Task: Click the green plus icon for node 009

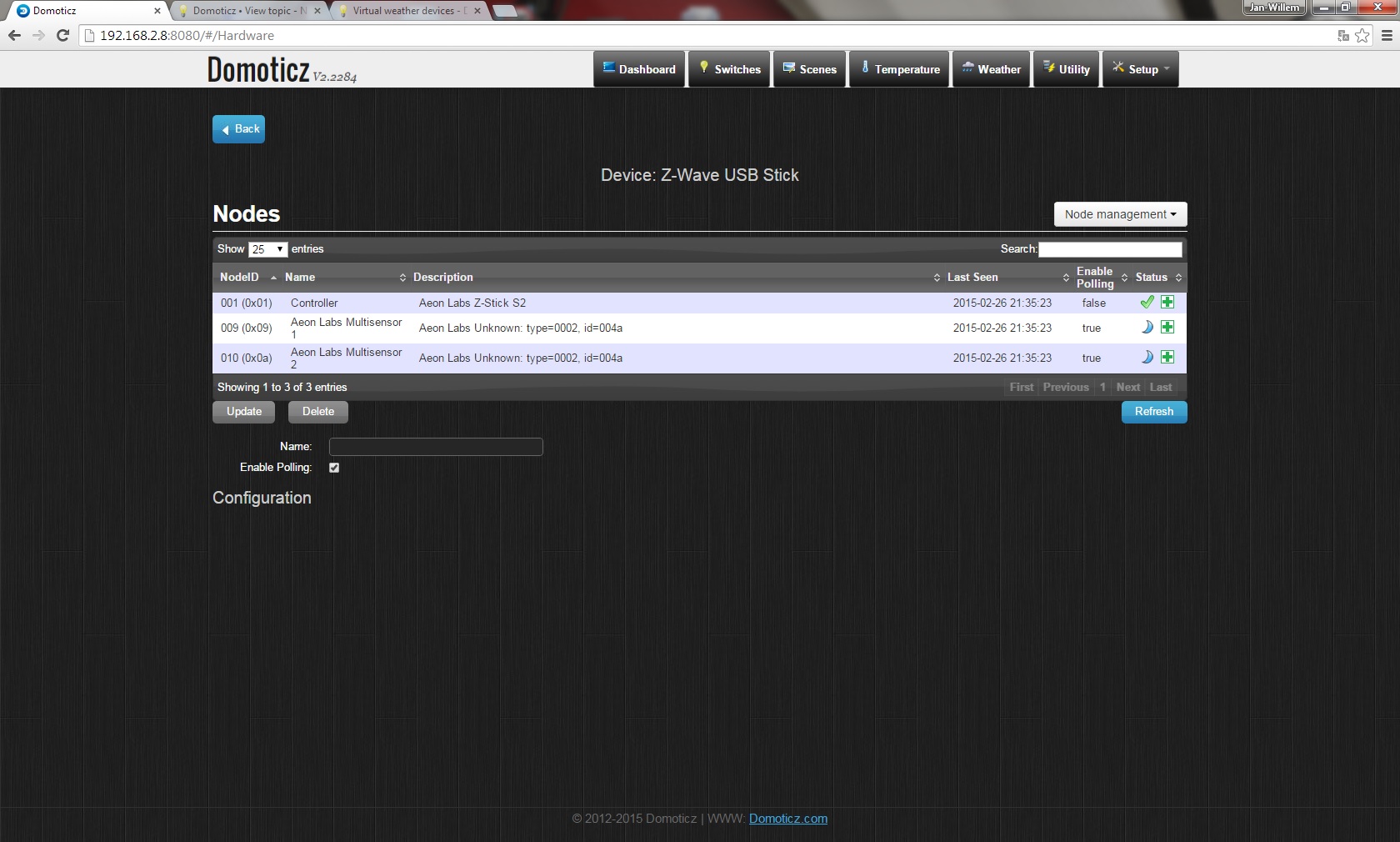Action: (1167, 327)
